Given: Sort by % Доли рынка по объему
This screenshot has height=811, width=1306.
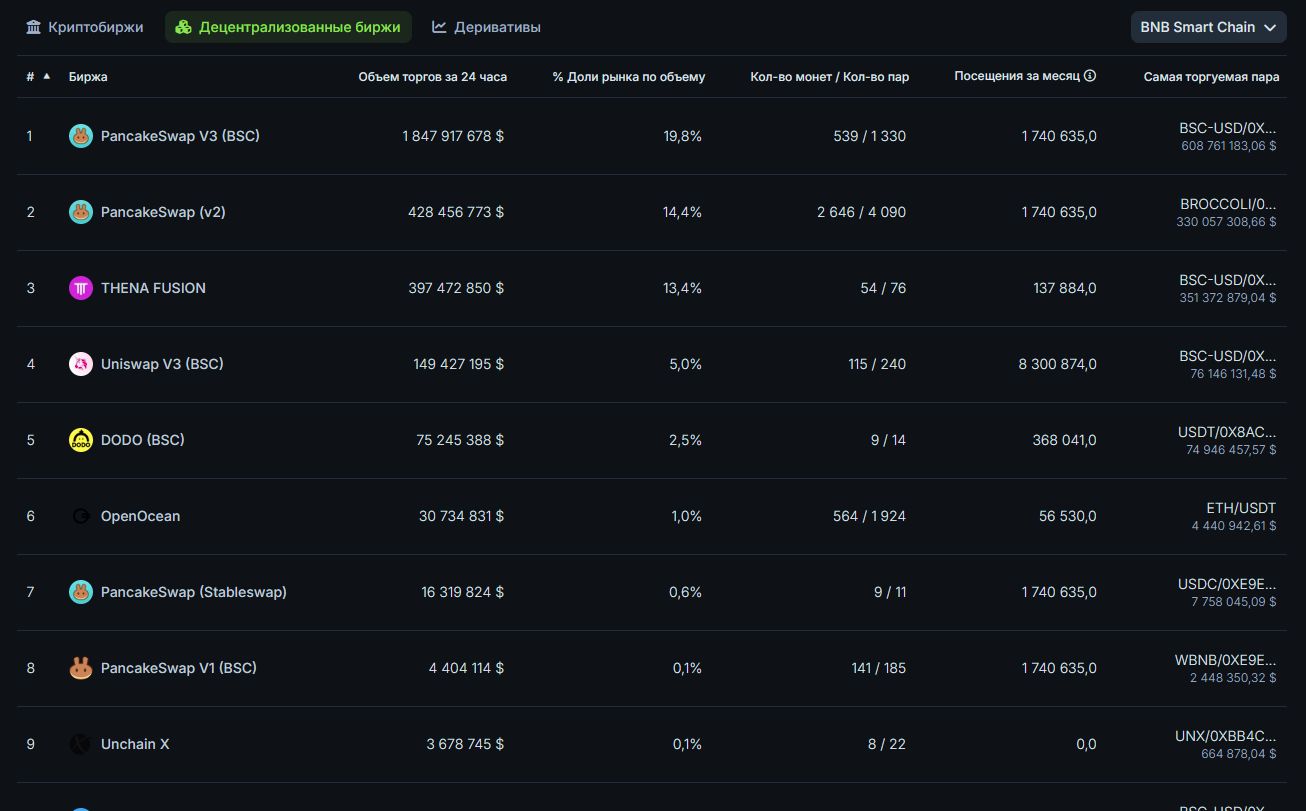Looking at the screenshot, I should point(628,77).
